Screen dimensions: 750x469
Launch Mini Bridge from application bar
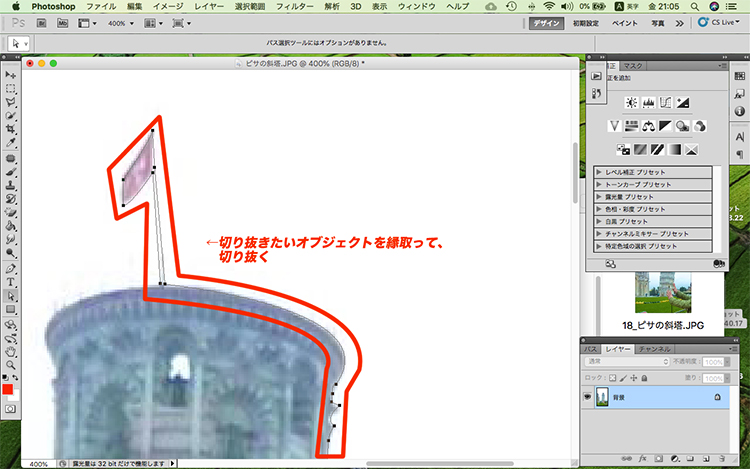(x=63, y=23)
